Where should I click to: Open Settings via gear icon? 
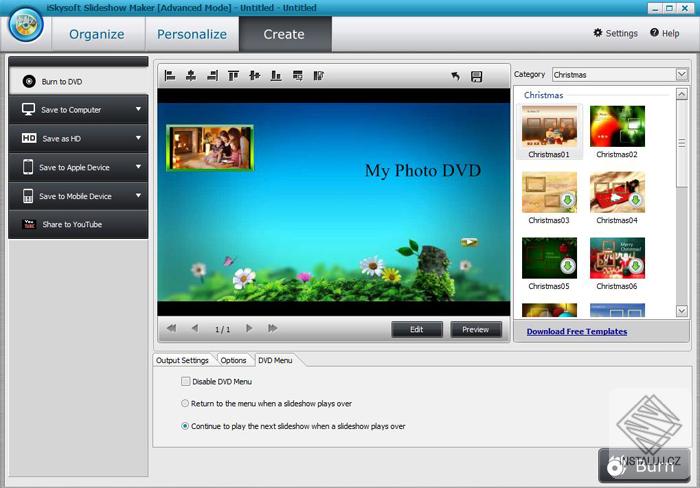598,33
